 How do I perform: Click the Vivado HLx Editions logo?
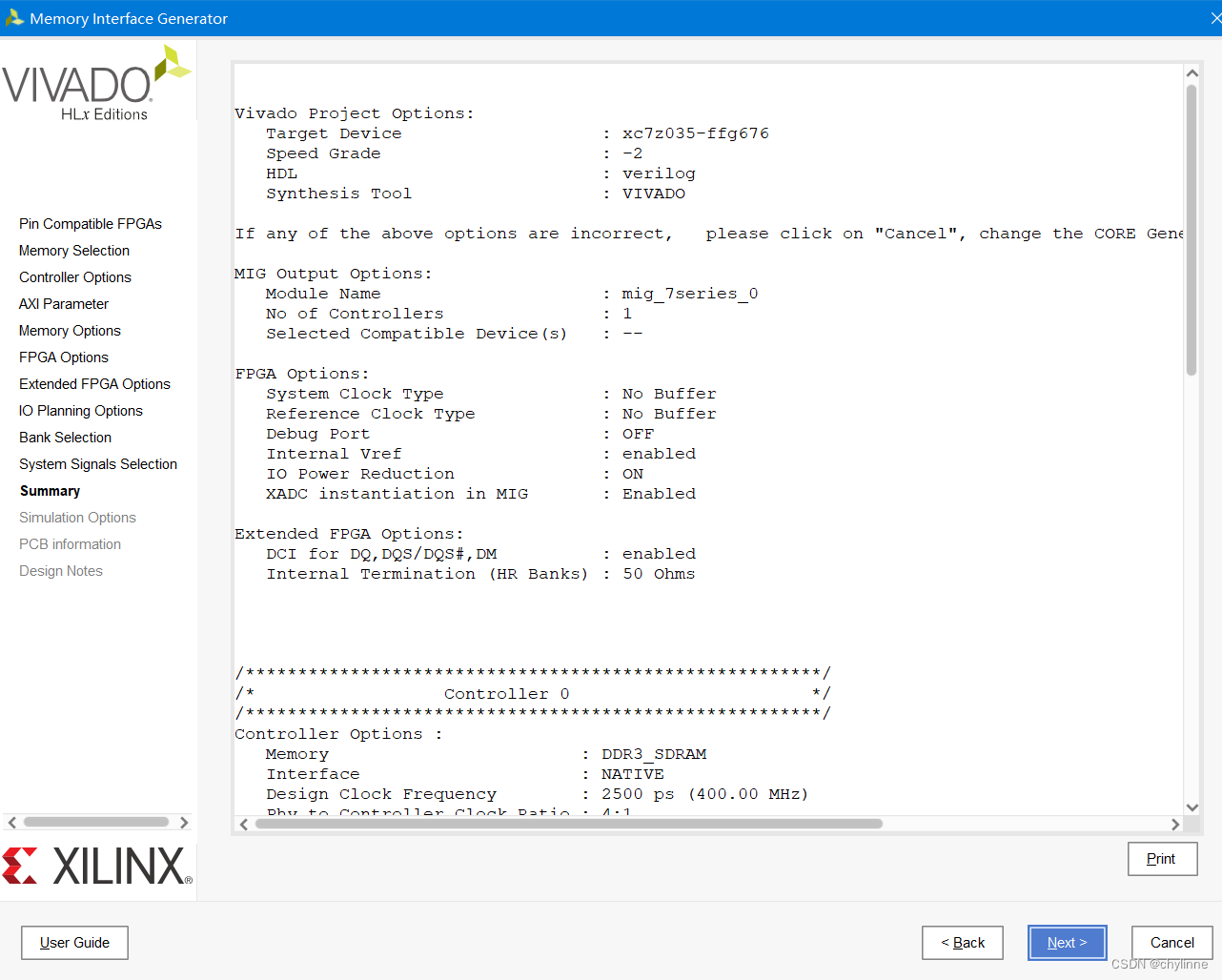click(97, 85)
